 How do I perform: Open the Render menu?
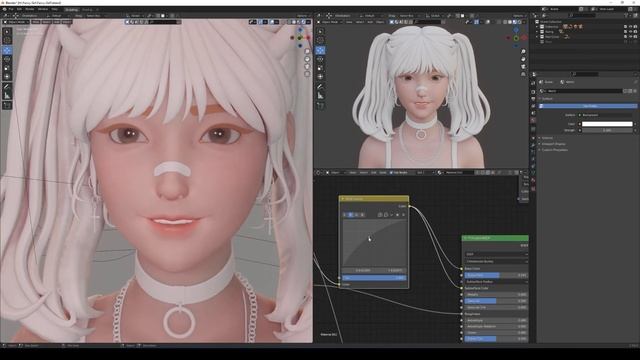click(30, 9)
